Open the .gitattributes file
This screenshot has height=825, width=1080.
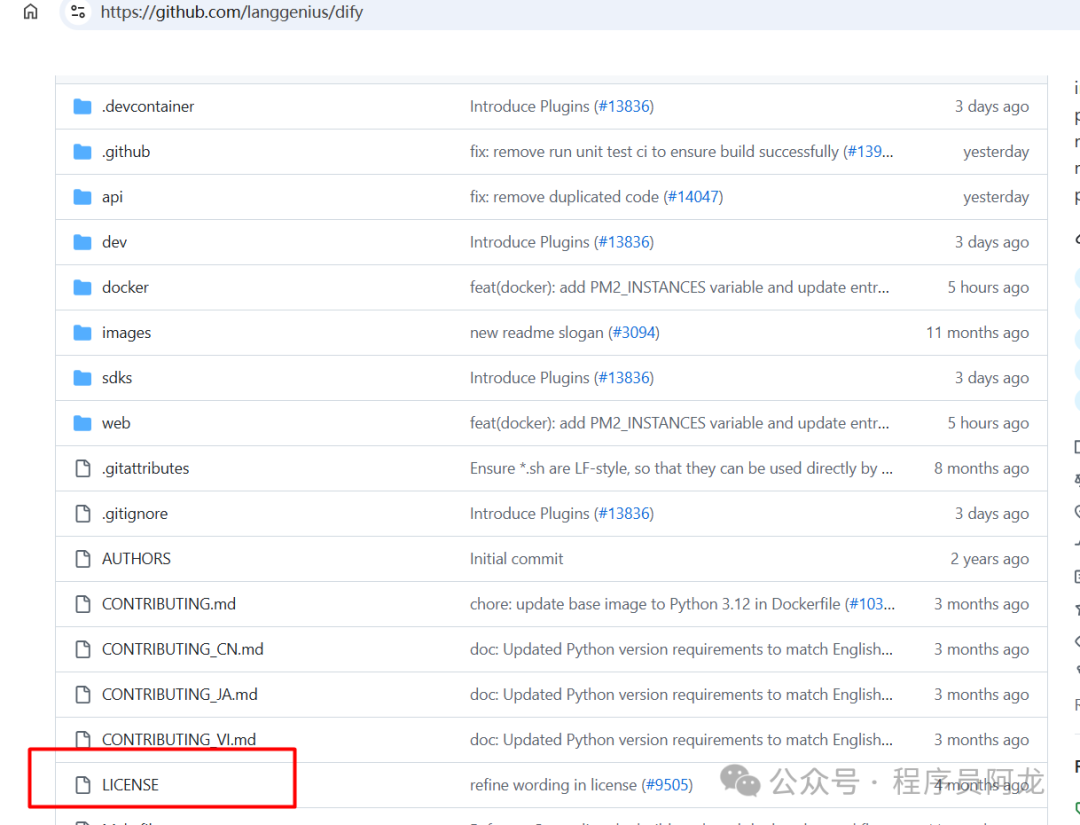[145, 468]
